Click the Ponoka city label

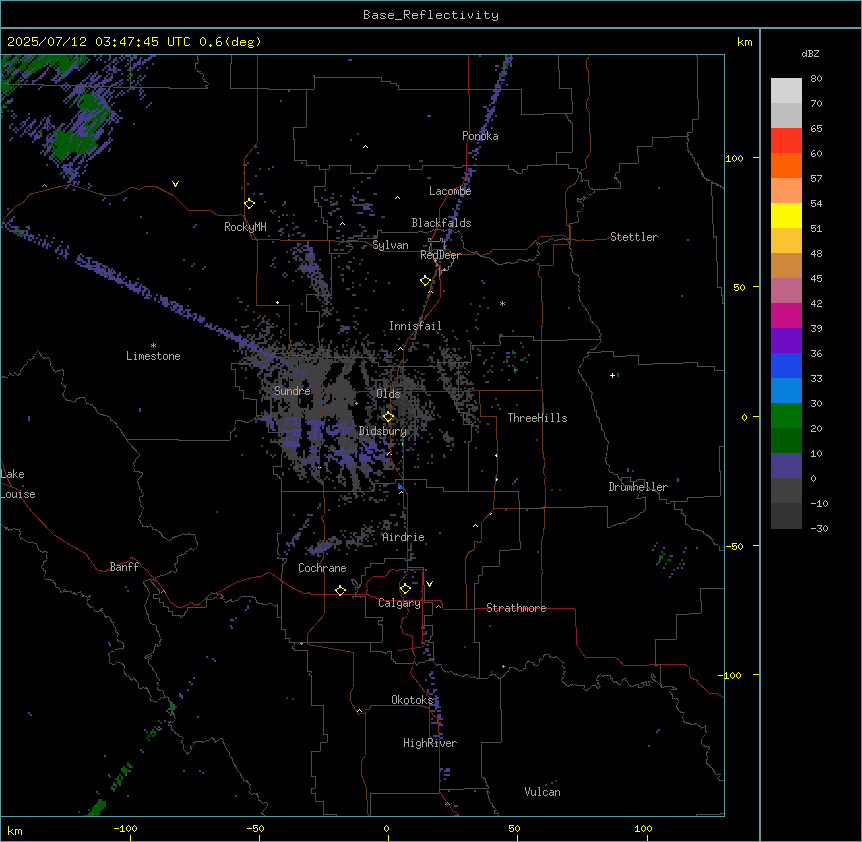(x=480, y=136)
